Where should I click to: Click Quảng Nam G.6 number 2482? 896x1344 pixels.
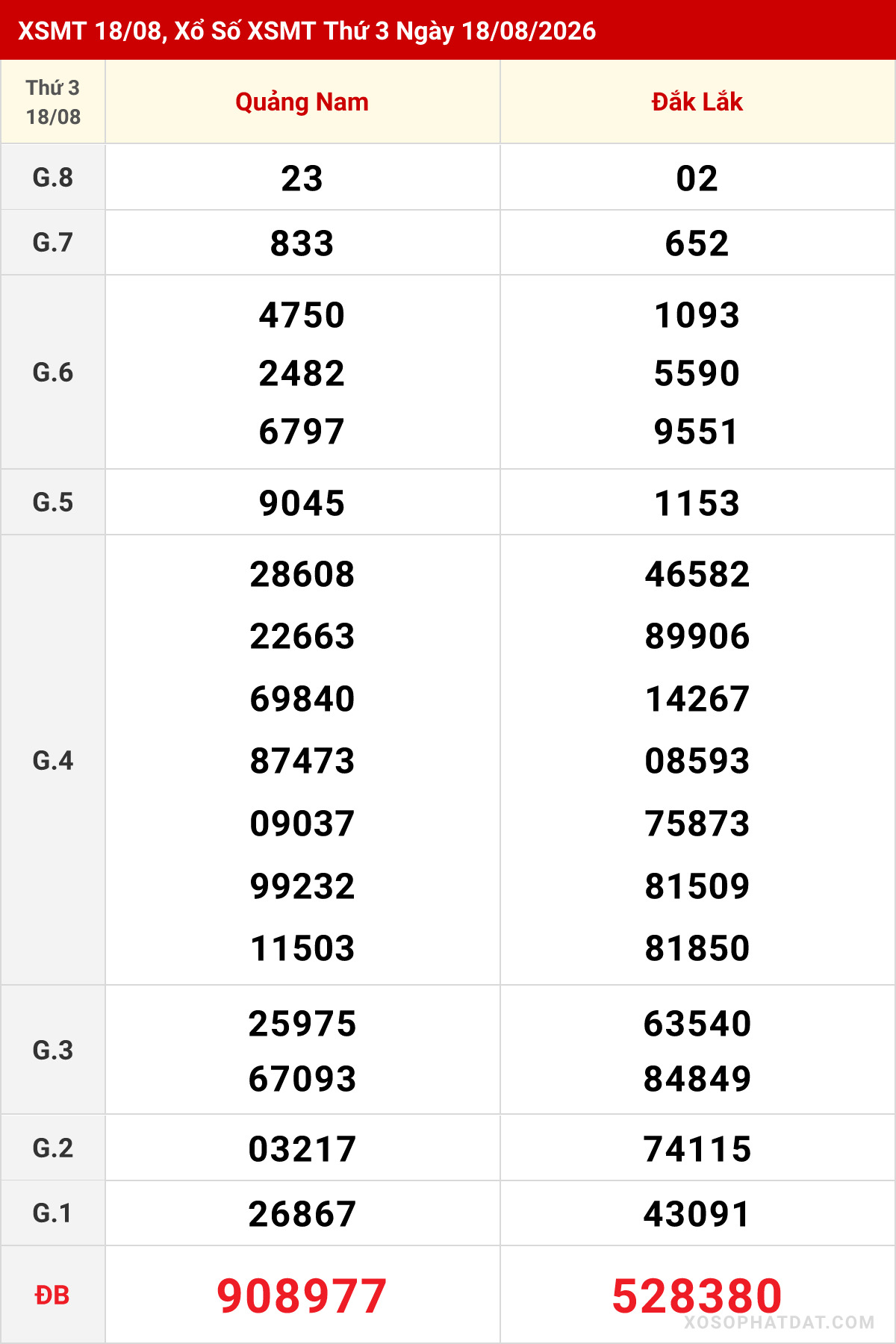[302, 373]
